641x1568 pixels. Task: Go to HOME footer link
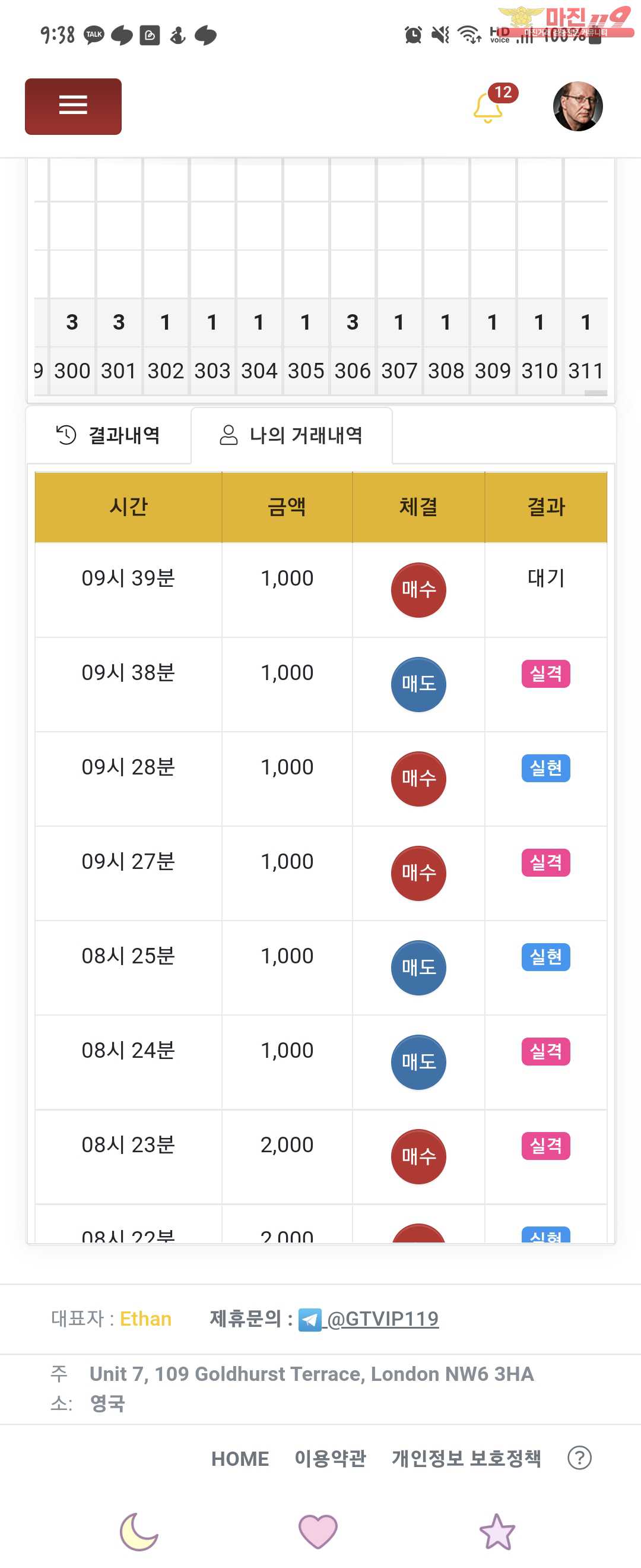[x=240, y=1459]
